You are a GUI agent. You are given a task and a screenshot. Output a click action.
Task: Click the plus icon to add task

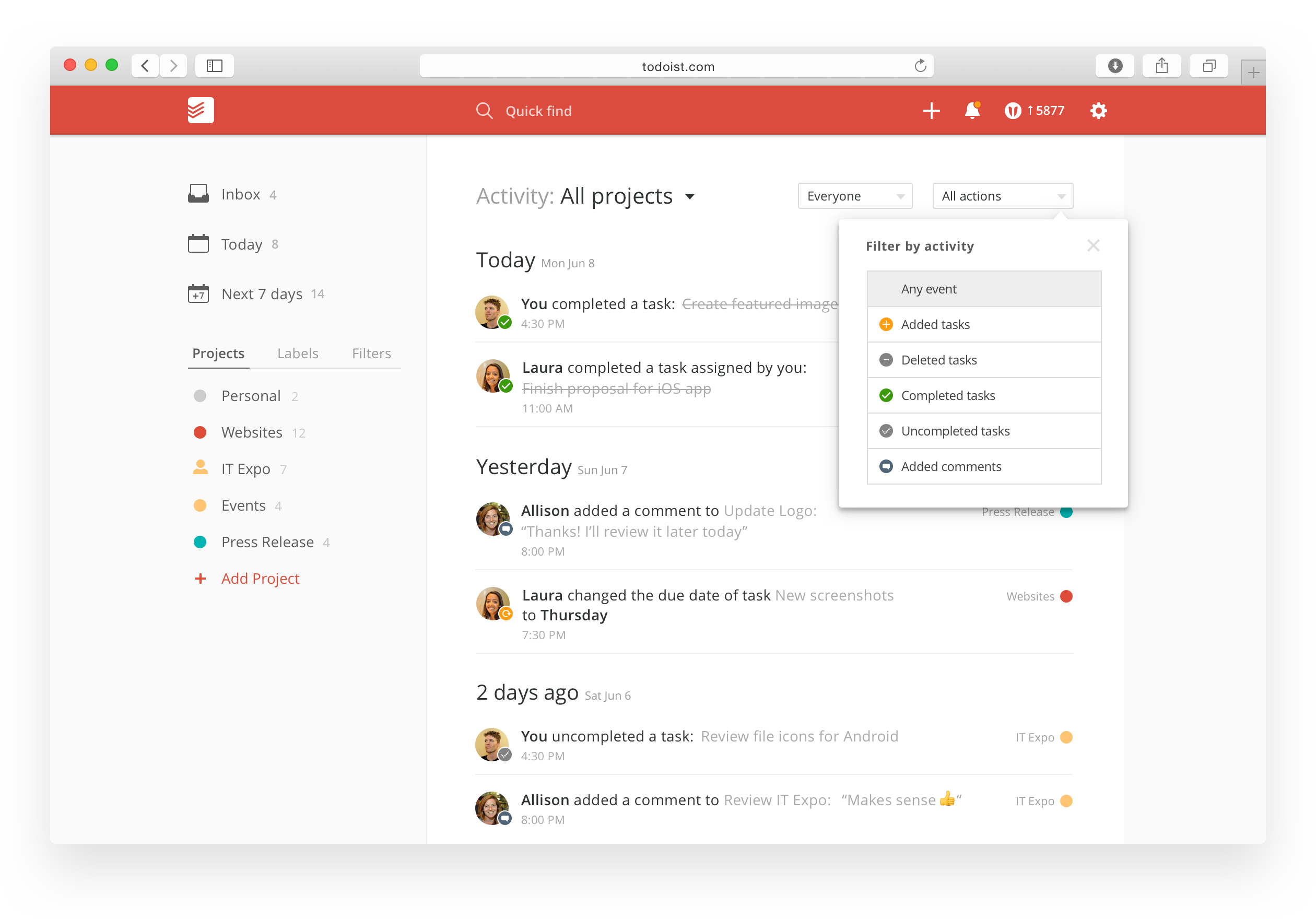pyautogui.click(x=932, y=111)
